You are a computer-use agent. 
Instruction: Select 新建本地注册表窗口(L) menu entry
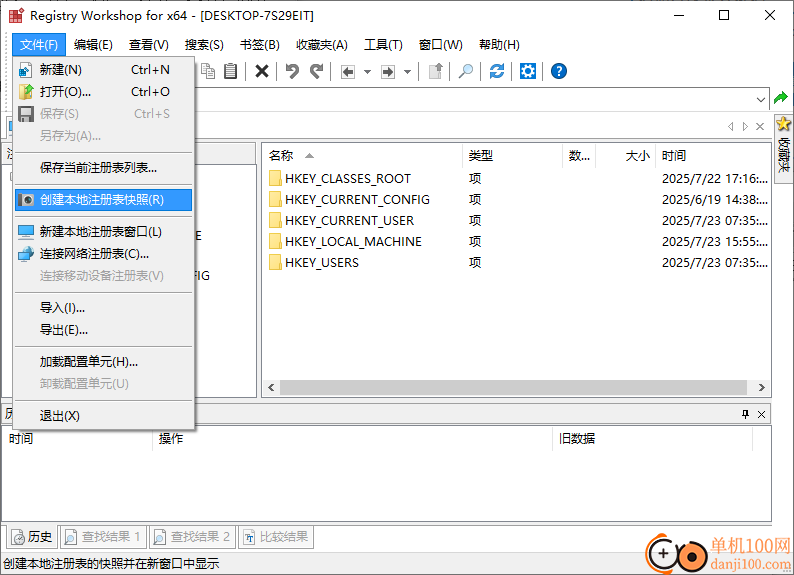tap(104, 232)
